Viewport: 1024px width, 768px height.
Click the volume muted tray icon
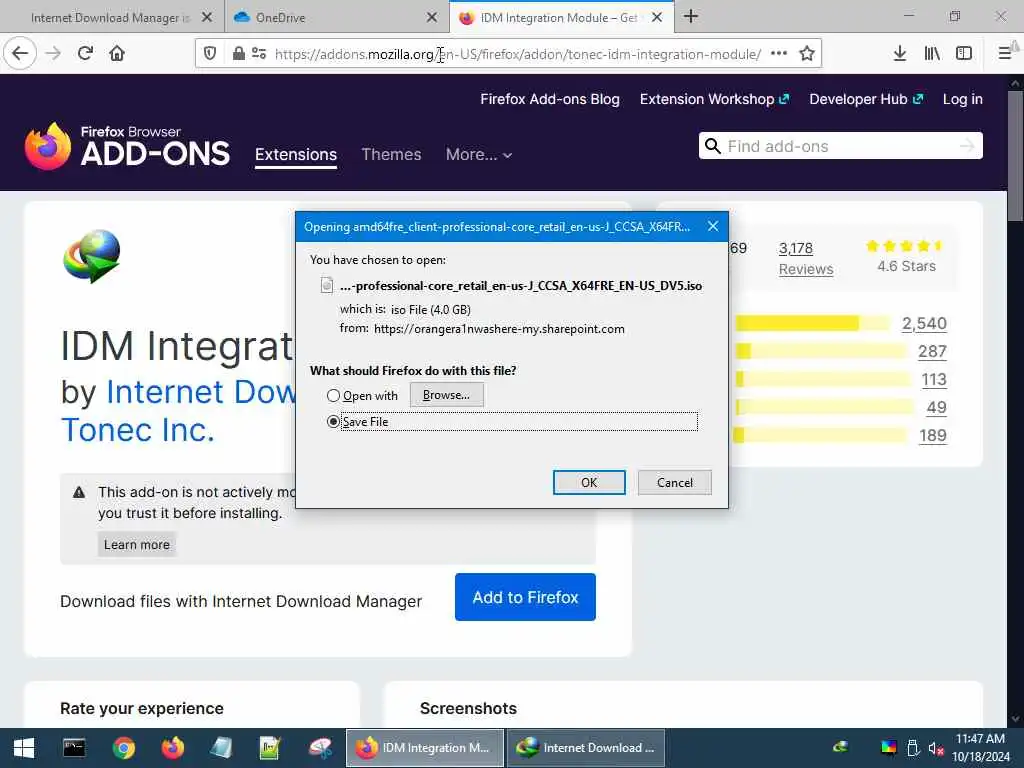(x=936, y=748)
